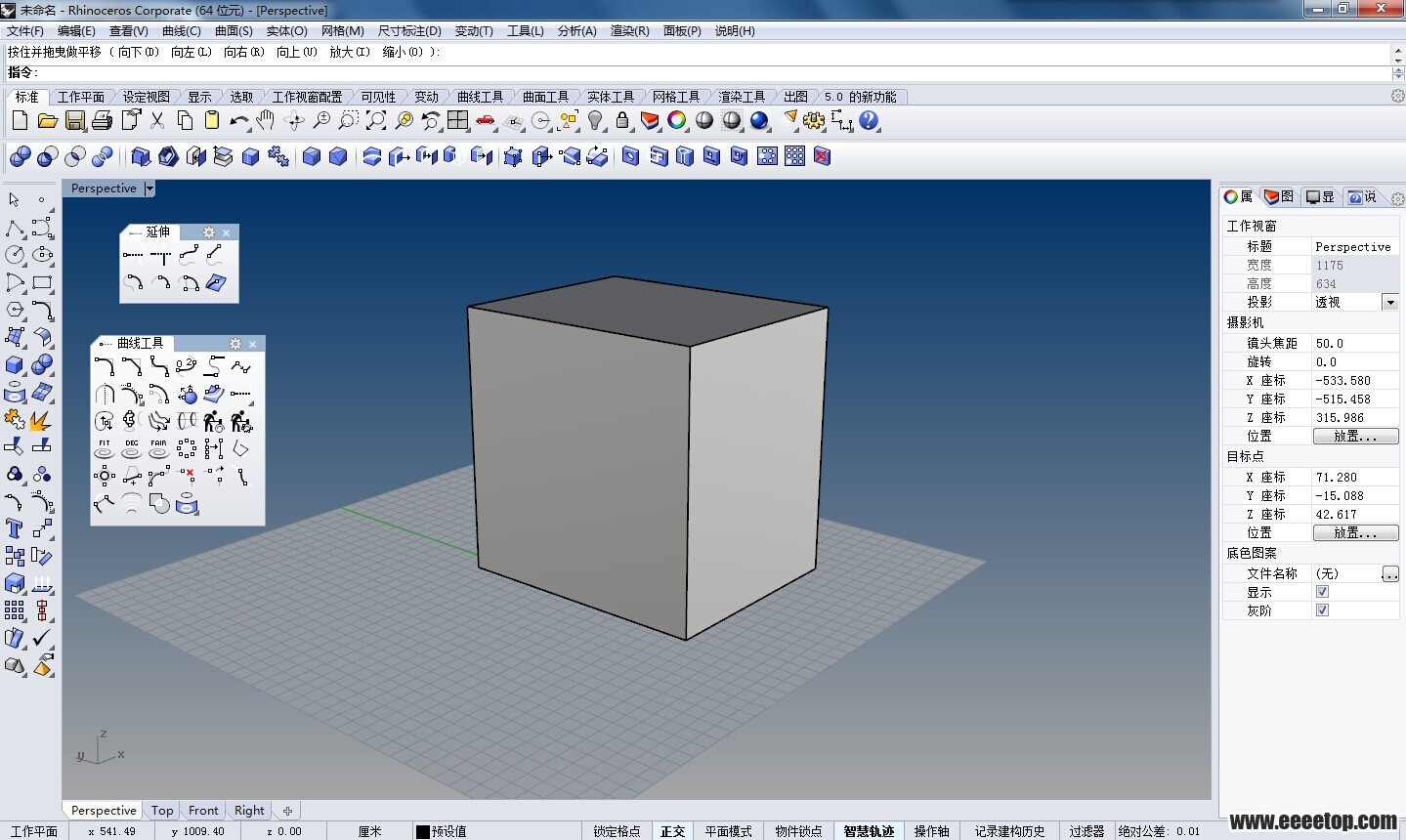Viewport: 1406px width, 840px height.
Task: Click the red car icon in the toolbar
Action: click(x=486, y=121)
